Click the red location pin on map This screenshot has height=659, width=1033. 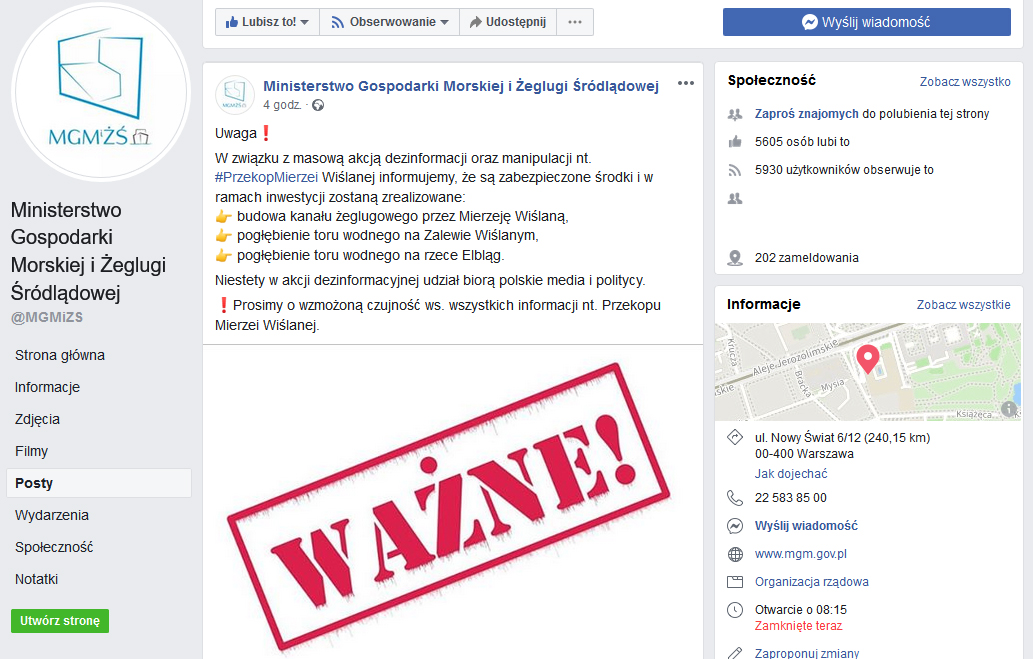pos(868,360)
